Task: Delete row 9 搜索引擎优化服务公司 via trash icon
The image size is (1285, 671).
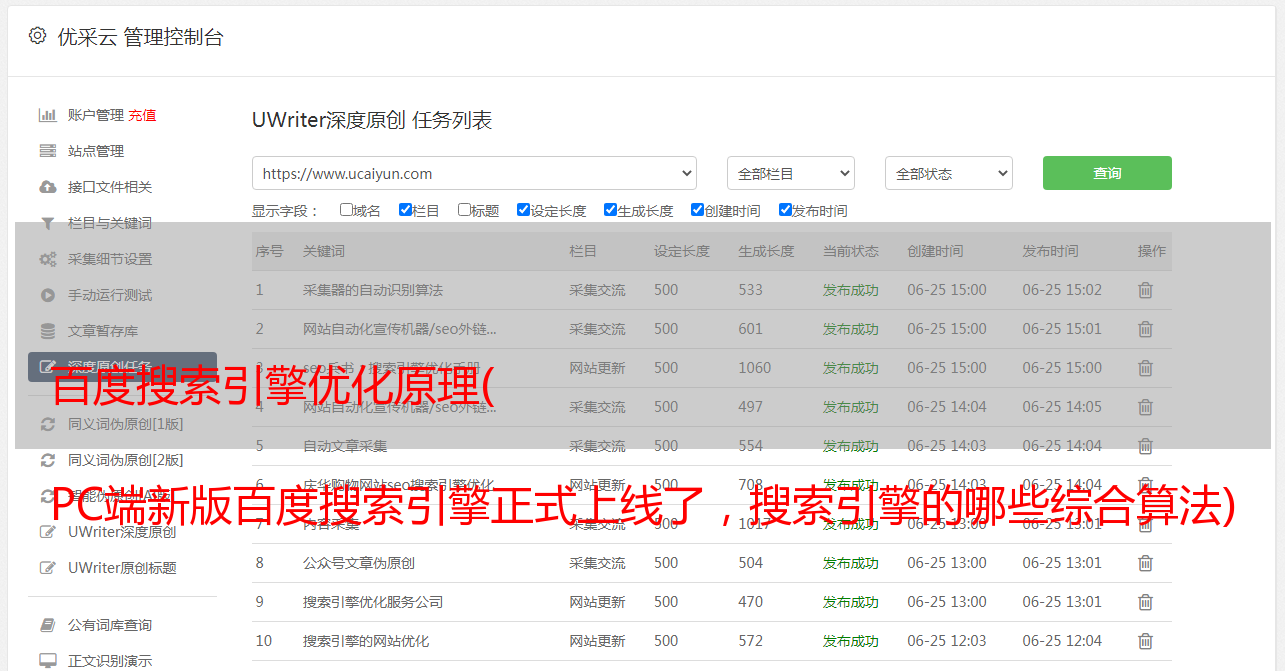Action: point(1145,602)
